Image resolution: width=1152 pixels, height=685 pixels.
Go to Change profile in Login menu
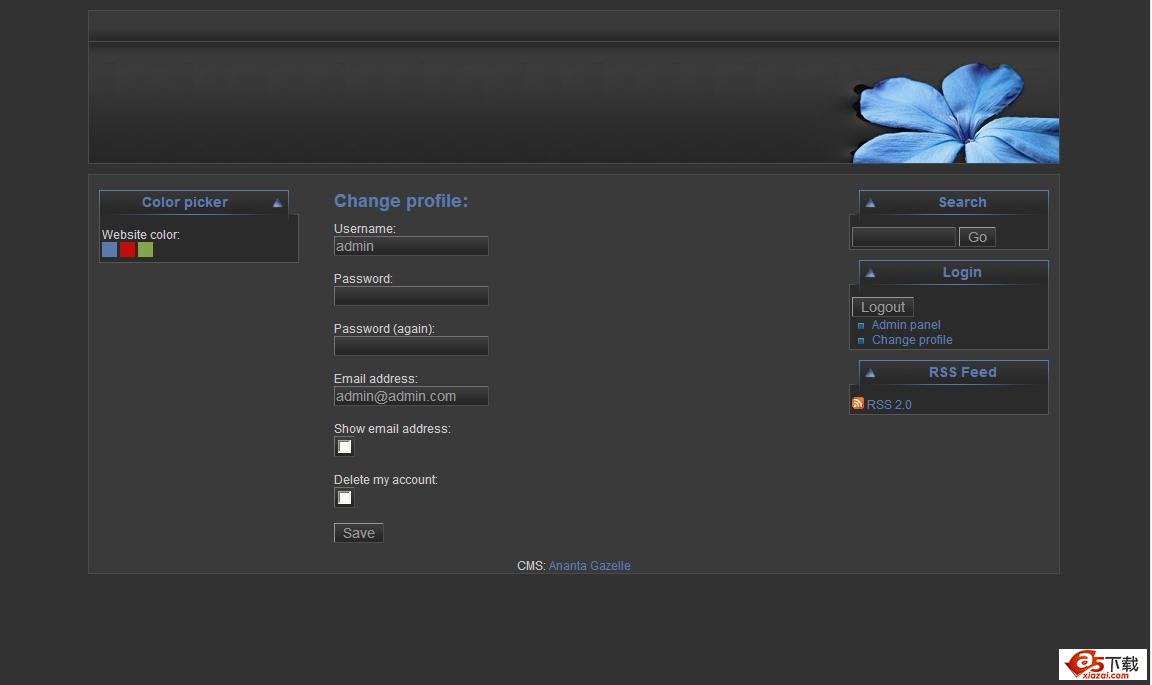point(911,340)
